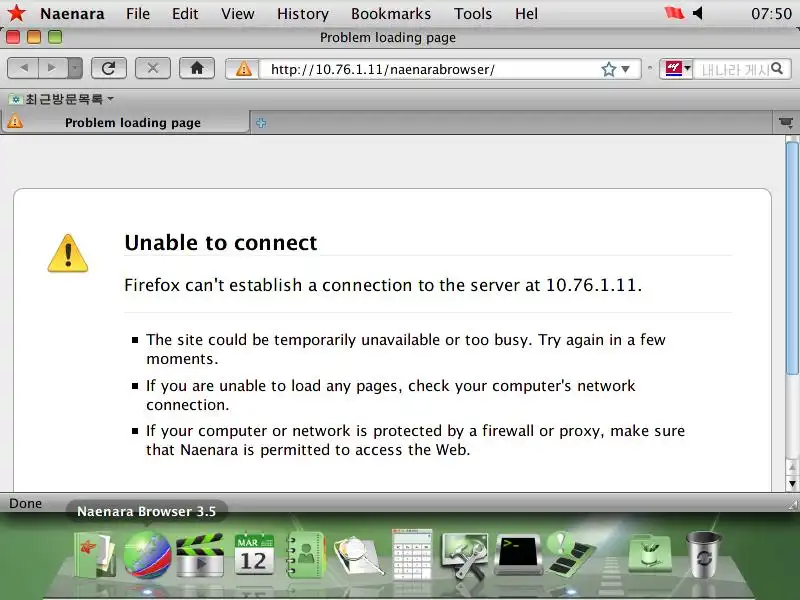Open the Tools menu
Screen dimensions: 800x600
click(x=472, y=14)
